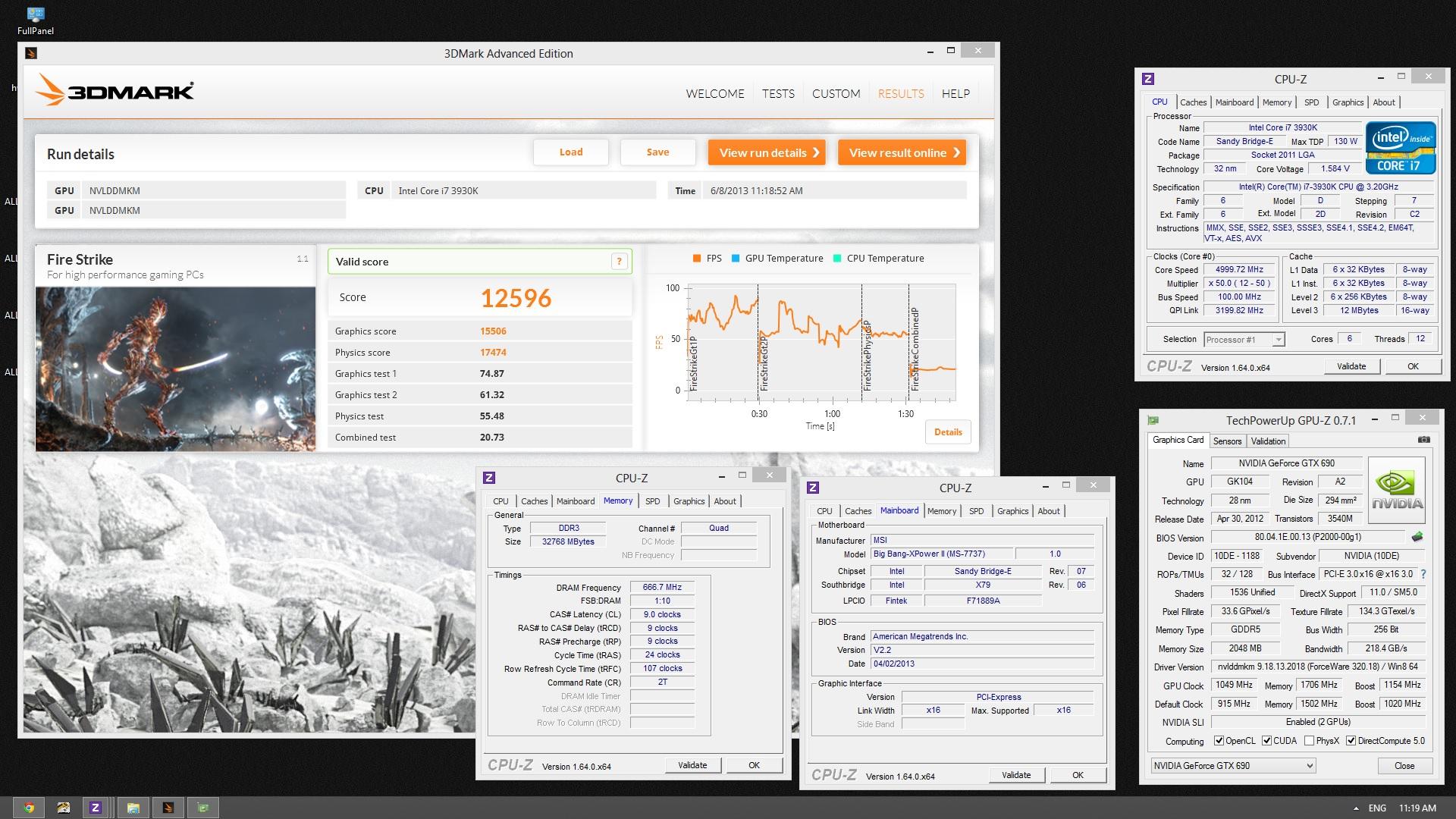
Task: Open File Explorer from the taskbar
Action: 133,808
